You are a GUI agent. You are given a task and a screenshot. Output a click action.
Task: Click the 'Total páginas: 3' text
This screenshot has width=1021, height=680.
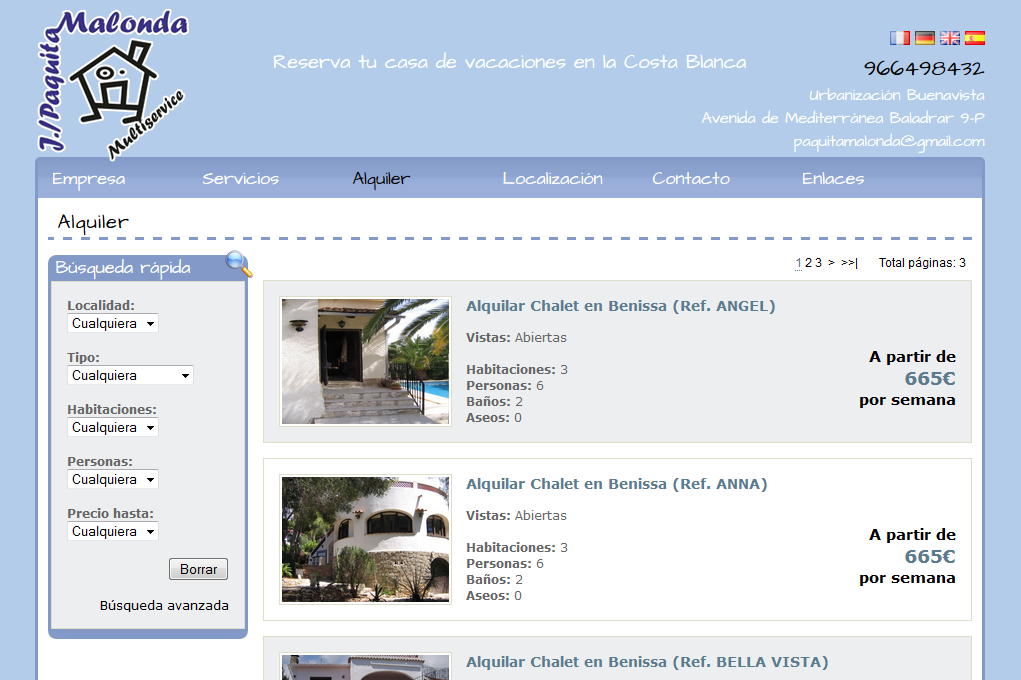[x=922, y=263]
